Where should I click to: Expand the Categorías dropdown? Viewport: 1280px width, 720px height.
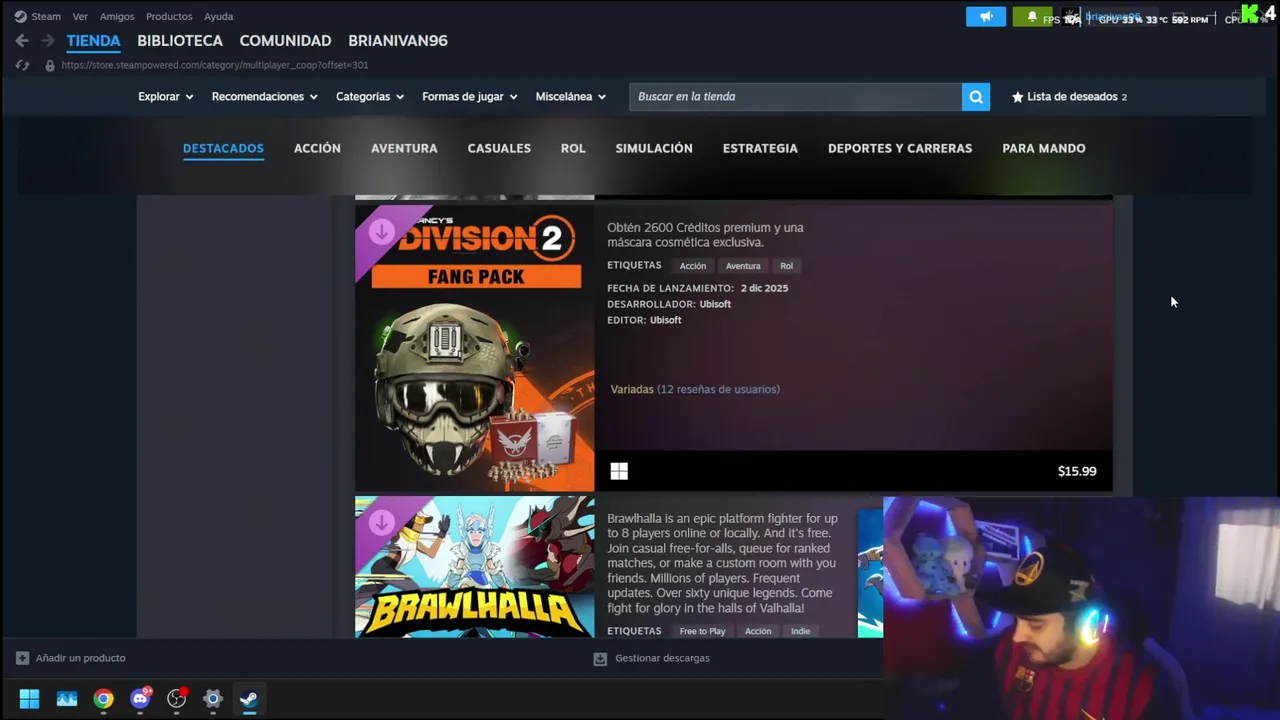[370, 97]
